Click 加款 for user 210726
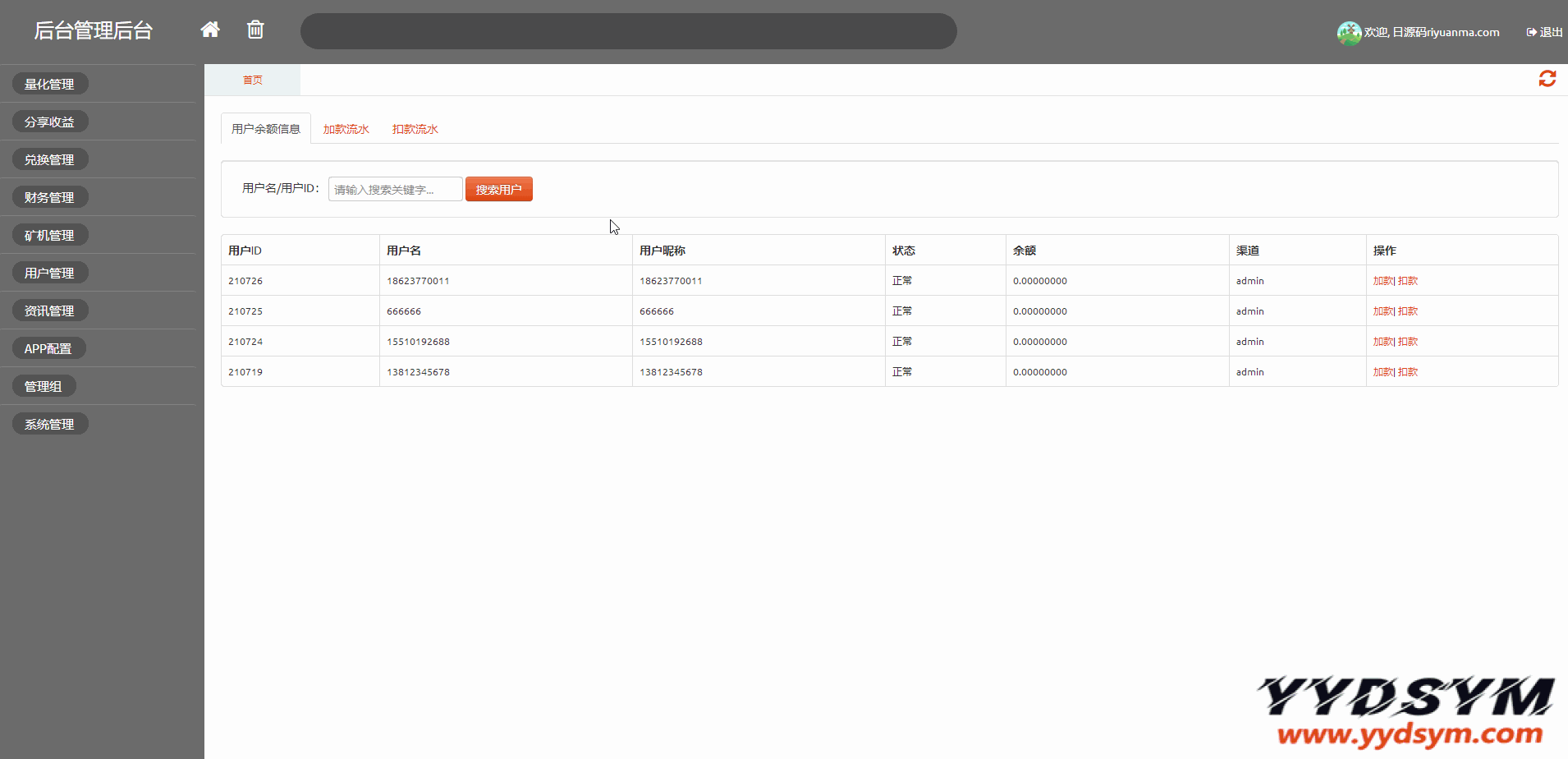 (x=1383, y=281)
